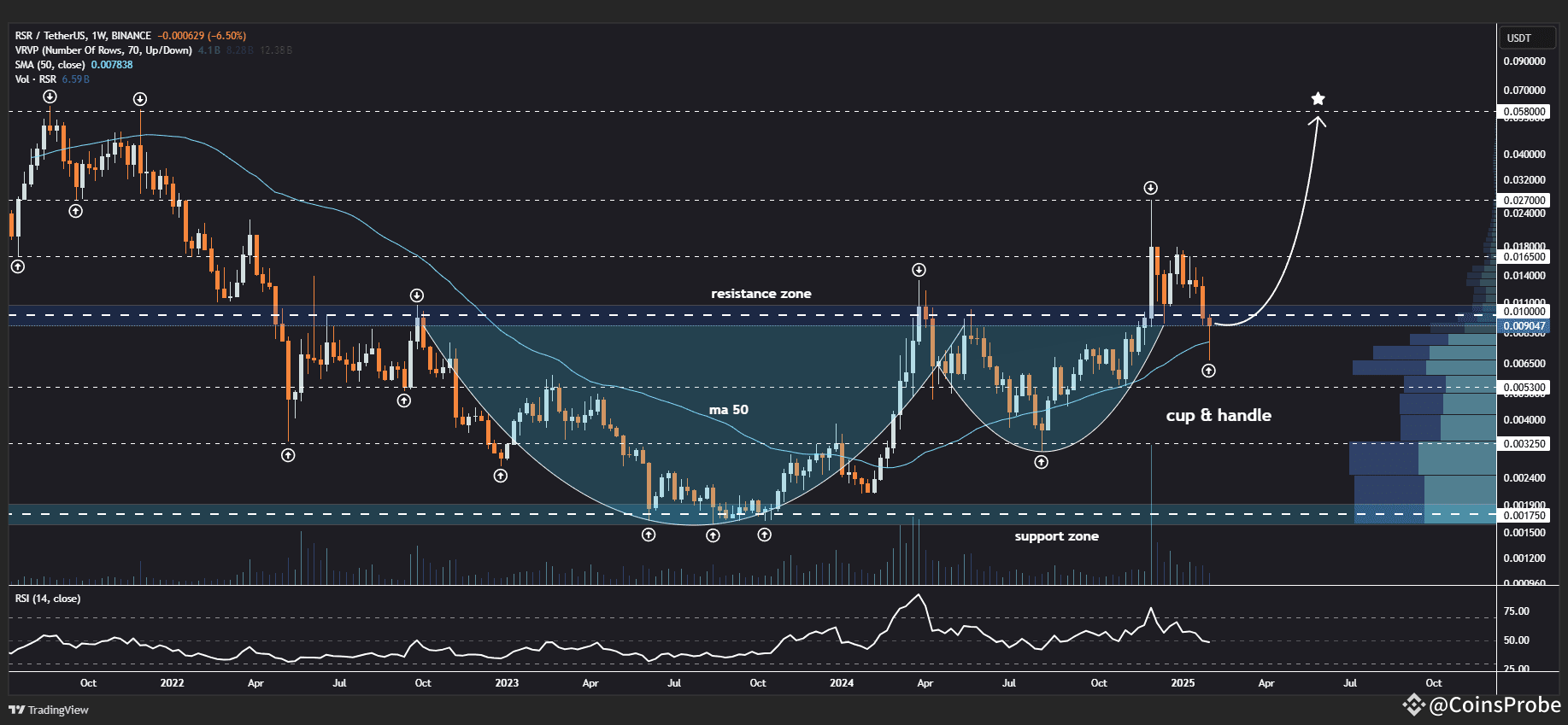Select the down-arrow marker above the April 2024 peak

(919, 270)
